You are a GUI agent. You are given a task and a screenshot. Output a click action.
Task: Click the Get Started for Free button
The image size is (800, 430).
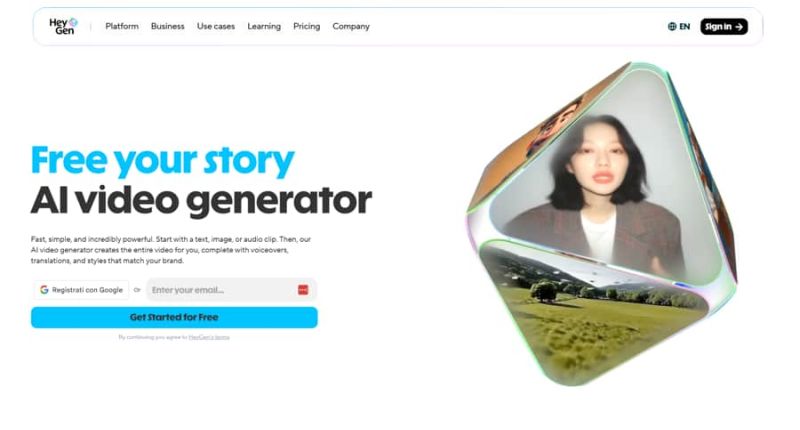click(174, 317)
